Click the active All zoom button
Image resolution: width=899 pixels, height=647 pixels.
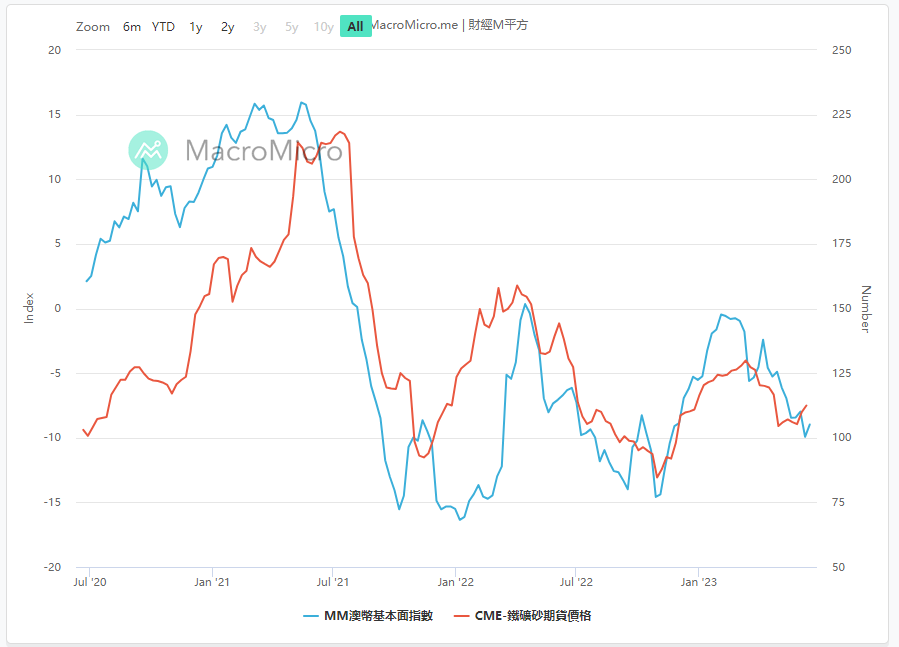click(x=355, y=27)
